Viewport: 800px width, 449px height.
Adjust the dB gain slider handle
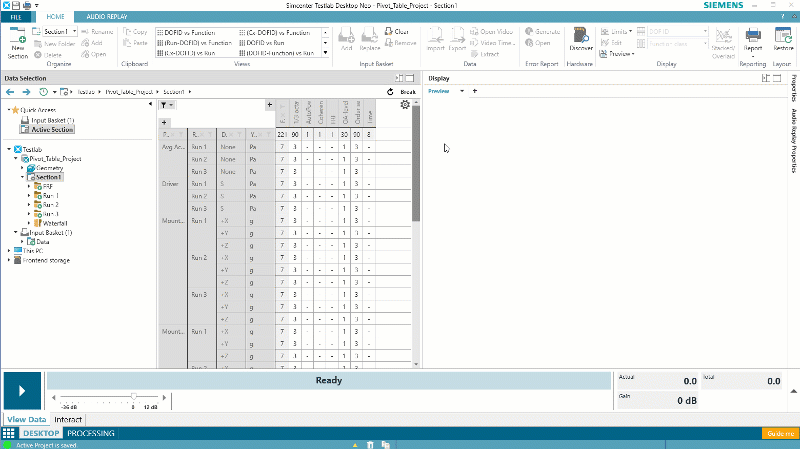tap(133, 398)
